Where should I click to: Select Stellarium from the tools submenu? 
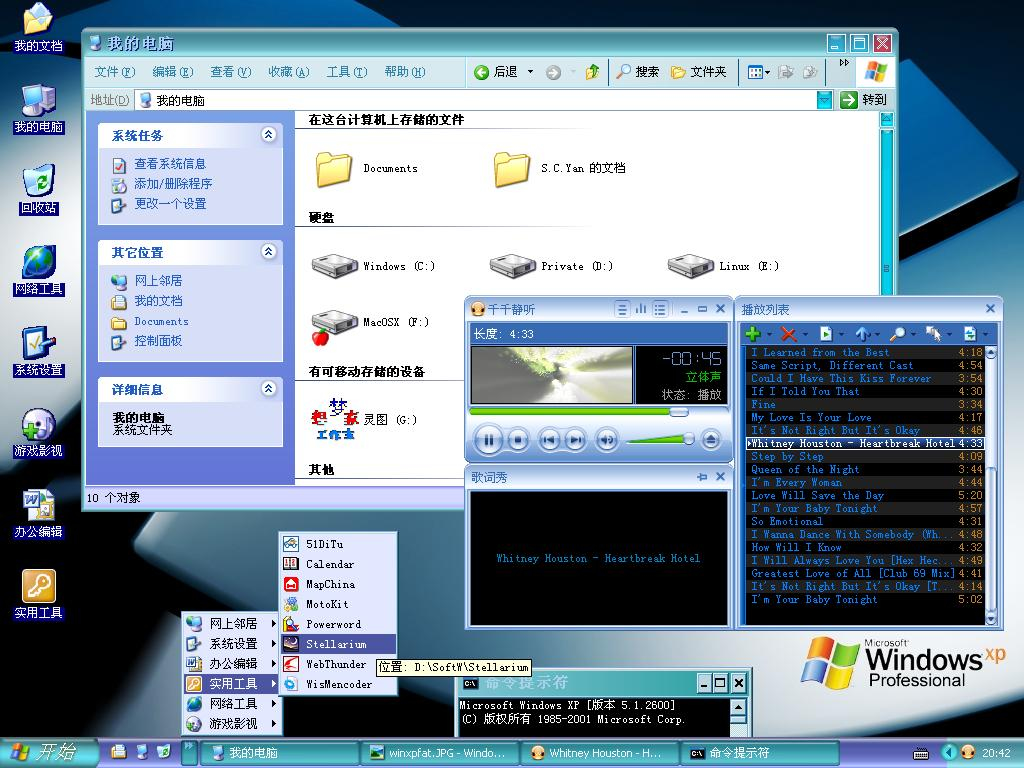(336, 644)
